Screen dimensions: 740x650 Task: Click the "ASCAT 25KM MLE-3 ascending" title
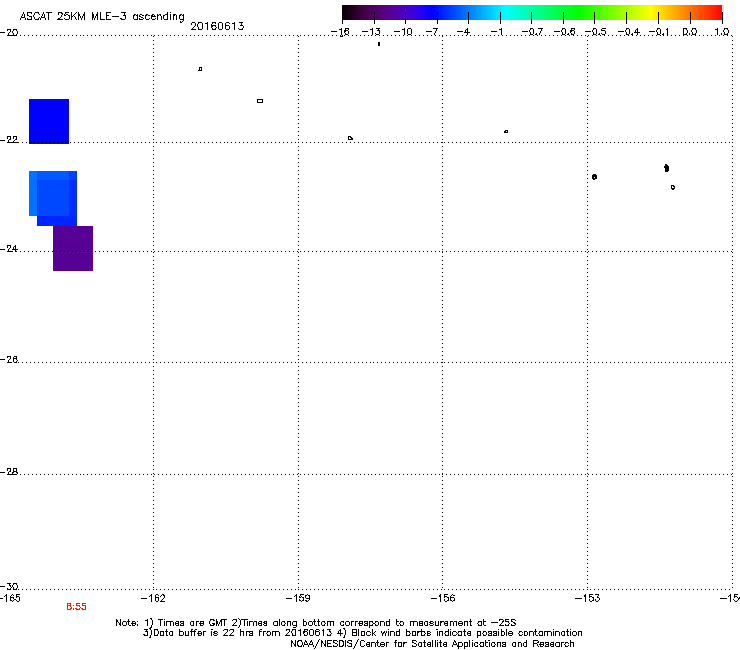pos(102,16)
